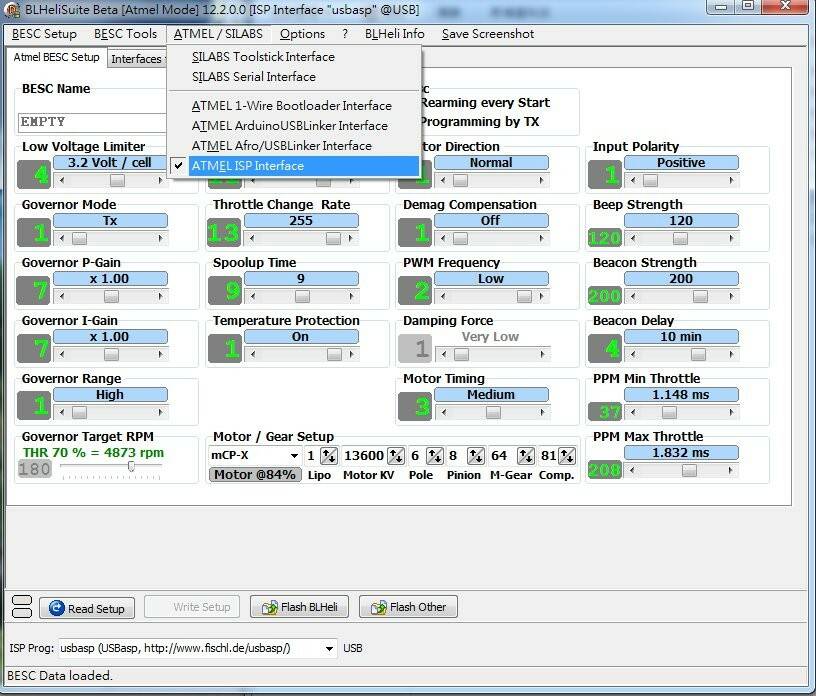This screenshot has width=816, height=696.
Task: Click the Pole count stepper arrows
Action: [434, 456]
